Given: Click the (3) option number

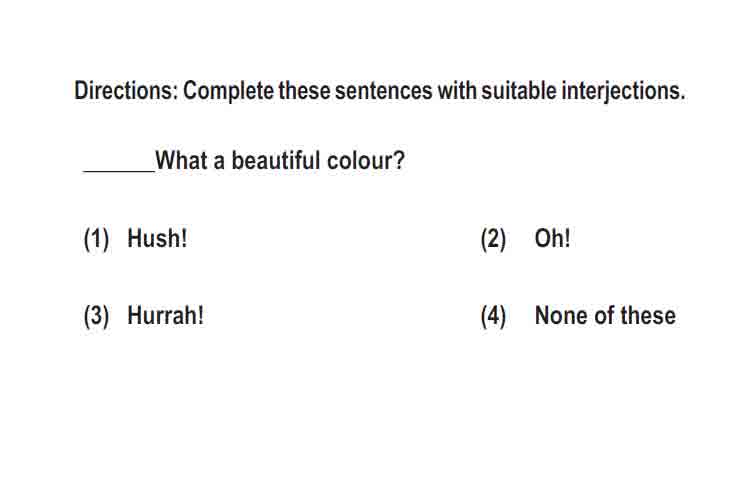Looking at the screenshot, I should coord(96,316).
